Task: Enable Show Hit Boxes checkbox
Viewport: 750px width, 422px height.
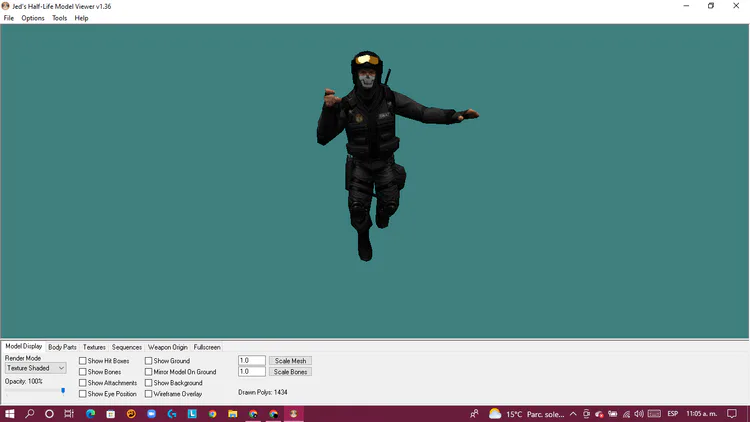Action: (83, 361)
